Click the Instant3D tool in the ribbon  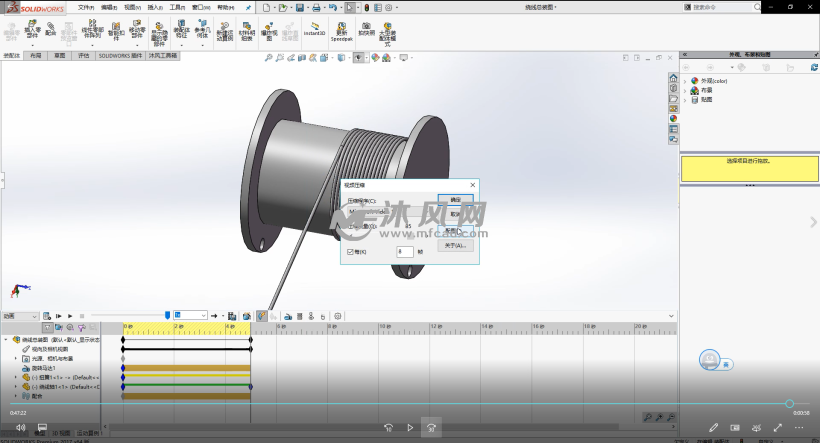tap(315, 29)
